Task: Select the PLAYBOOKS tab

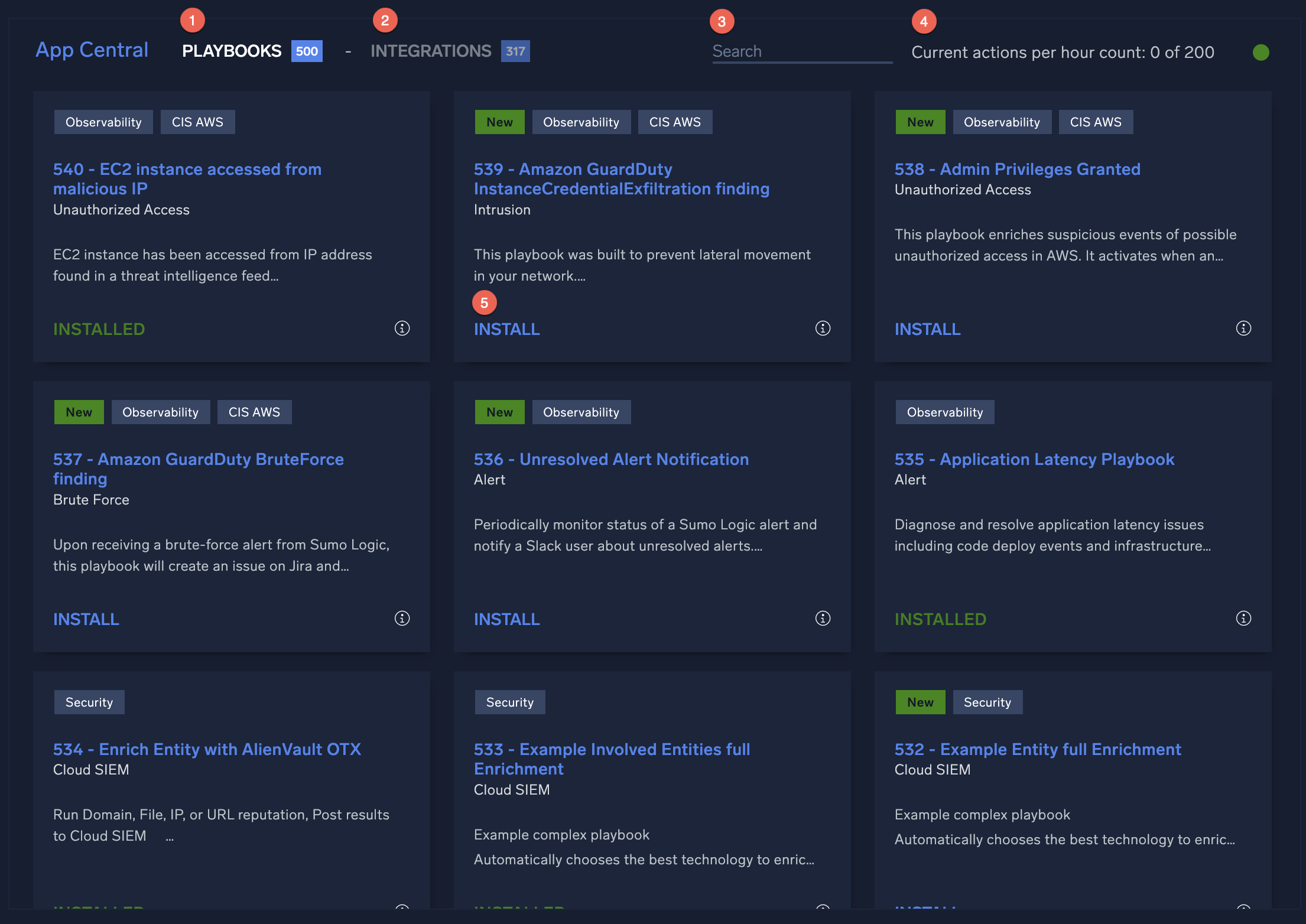Action: point(231,51)
